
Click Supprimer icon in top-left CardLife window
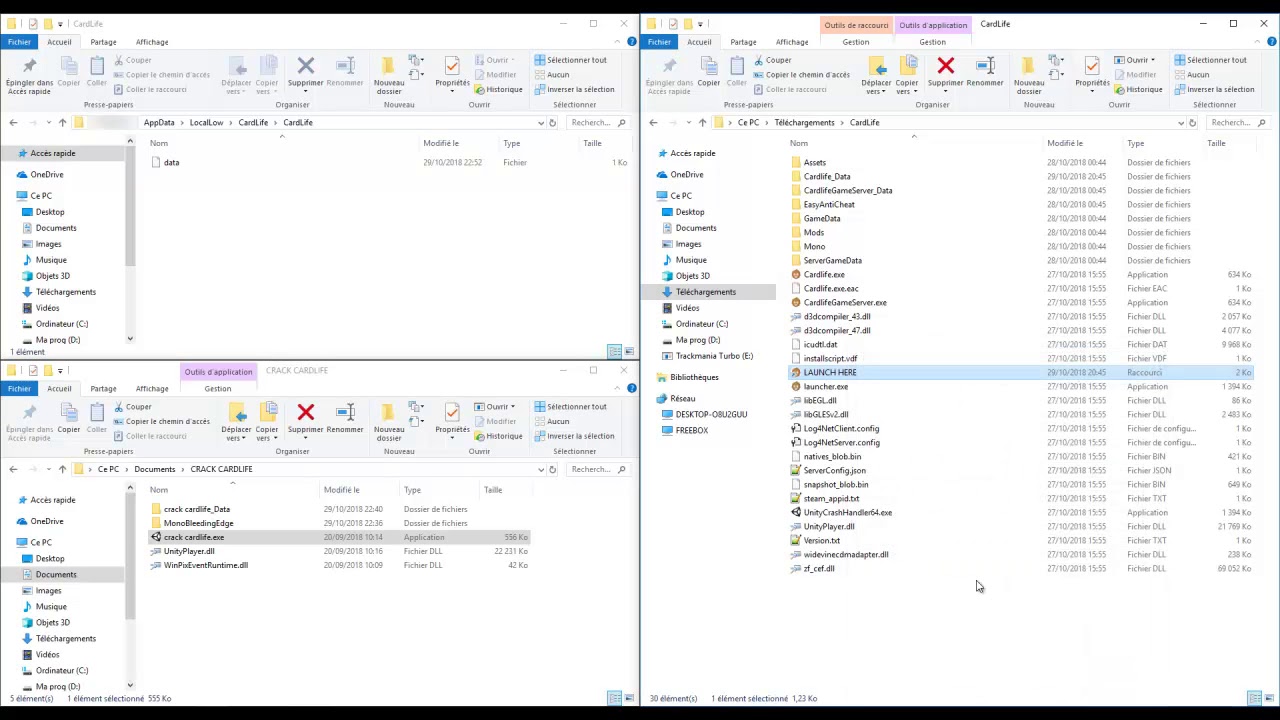(x=306, y=66)
